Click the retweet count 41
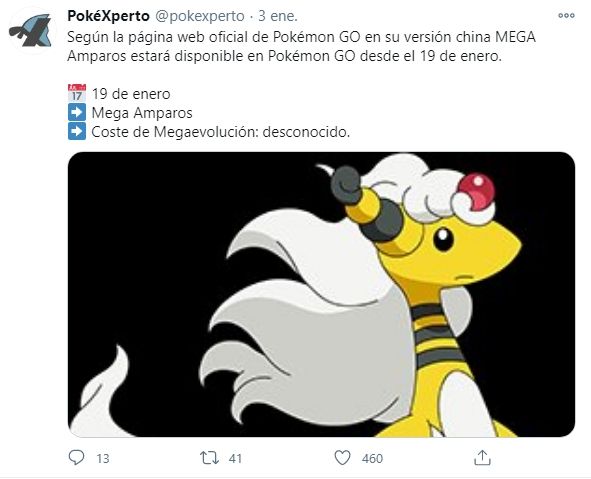The height and width of the screenshot is (479, 591). [235, 459]
